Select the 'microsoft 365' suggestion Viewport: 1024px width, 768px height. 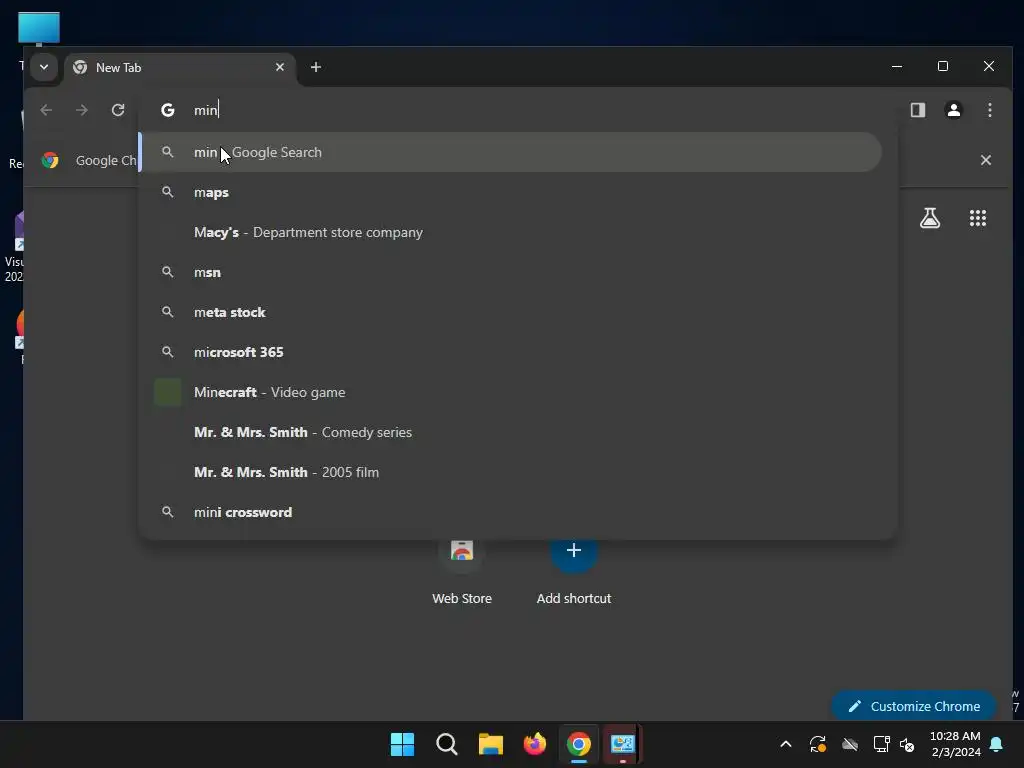[511, 352]
